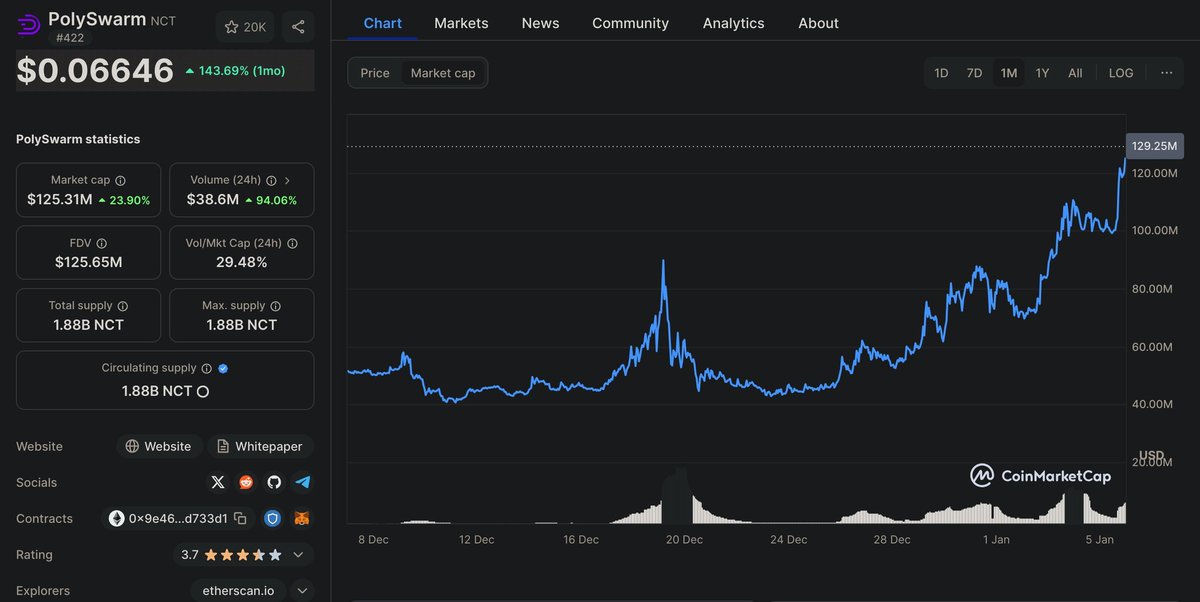Show info icon next to FDV
Screen dimensions: 1200x602
tap(101, 243)
